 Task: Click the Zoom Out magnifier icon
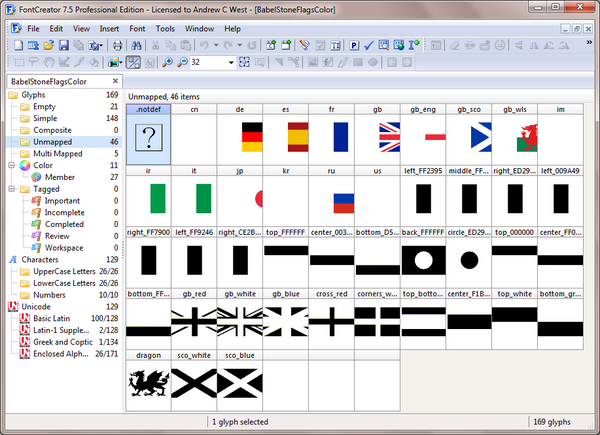(182, 62)
